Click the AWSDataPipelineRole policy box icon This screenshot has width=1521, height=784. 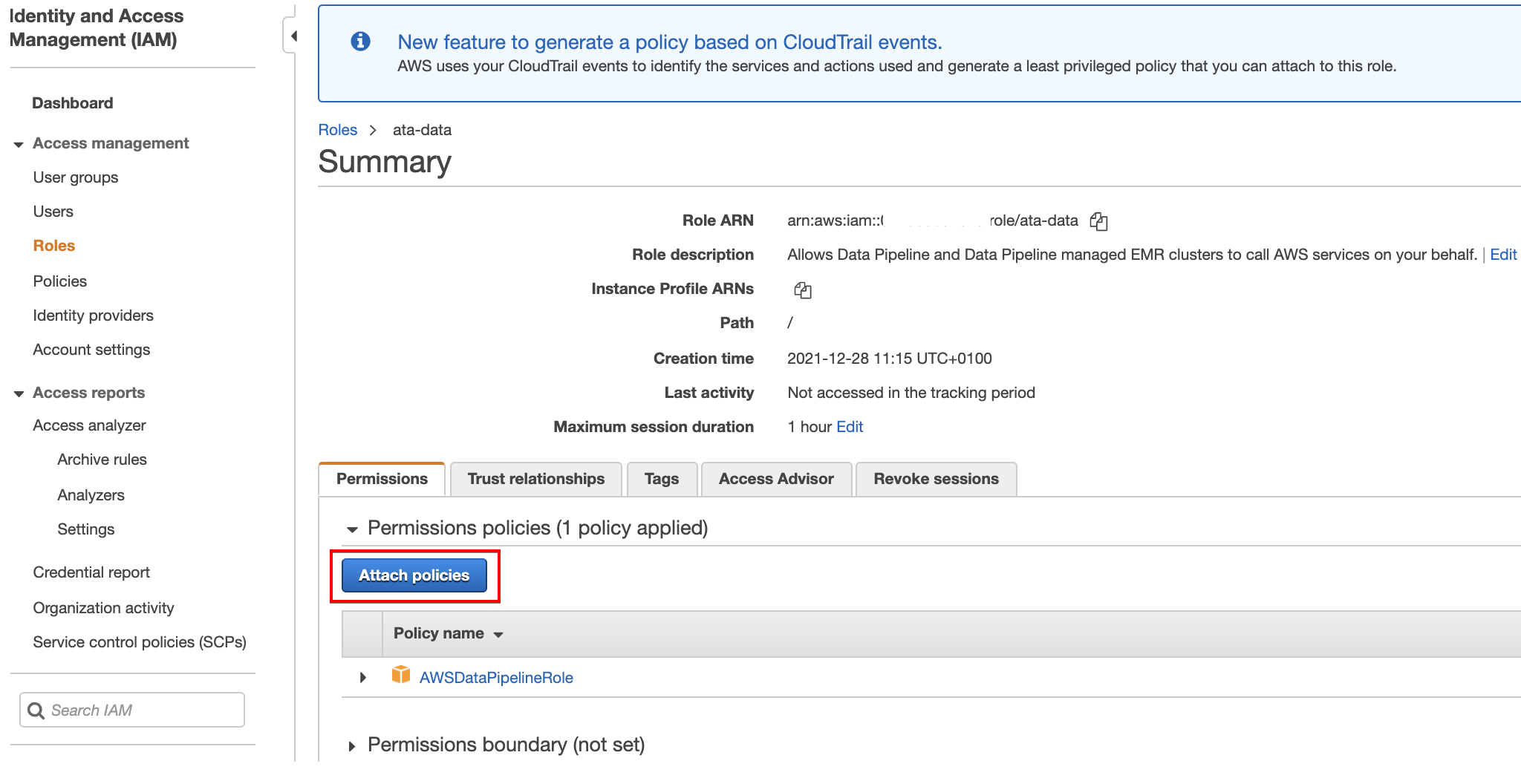pos(401,675)
